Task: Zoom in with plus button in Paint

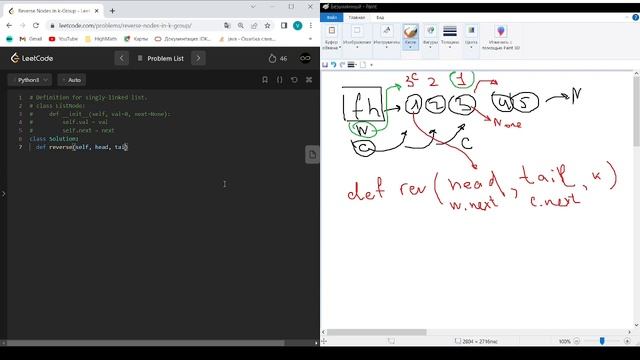Action: click(x=627, y=341)
